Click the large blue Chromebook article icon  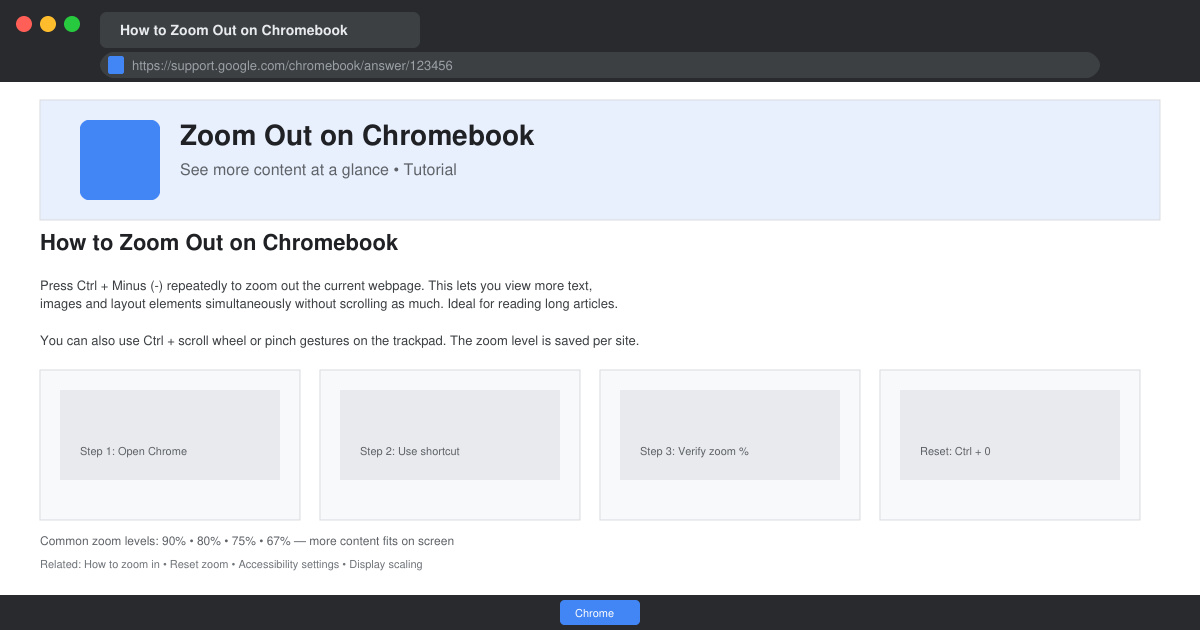(120, 160)
